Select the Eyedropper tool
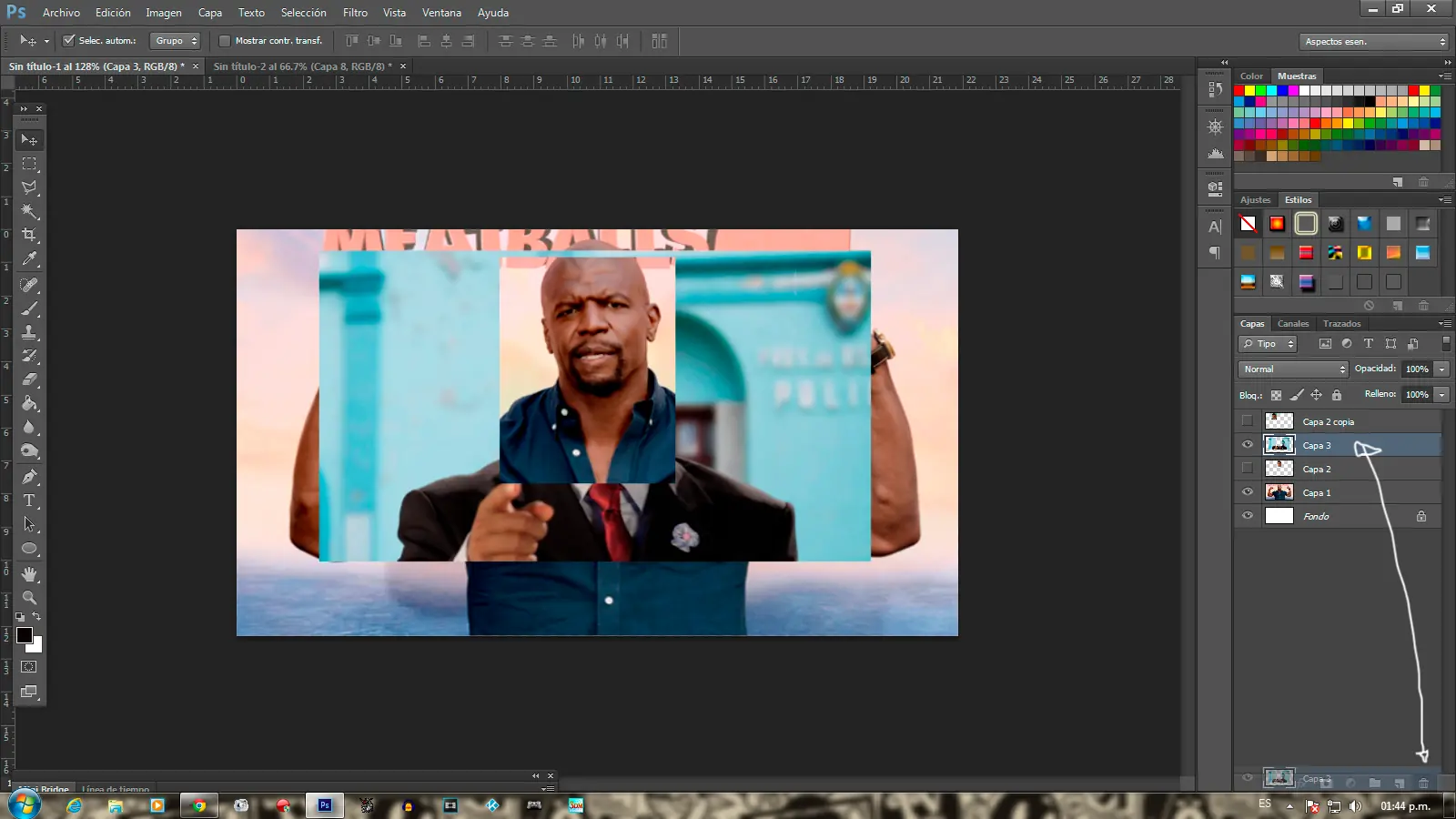Screen dimensions: 1456x819 click(x=29, y=259)
